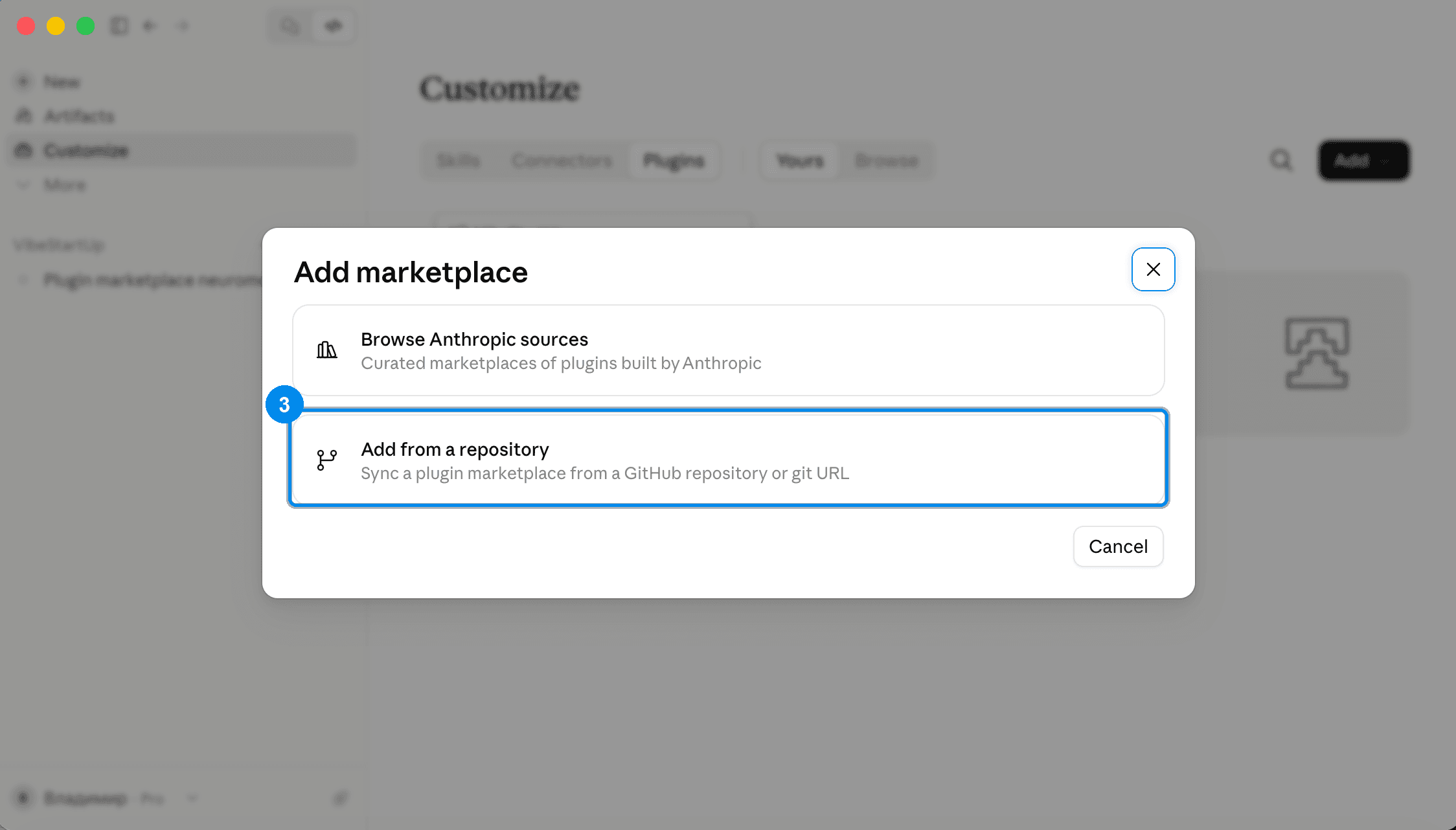Viewport: 1456px width, 830px height.
Task: Open the Add dropdown button
Action: (1363, 160)
